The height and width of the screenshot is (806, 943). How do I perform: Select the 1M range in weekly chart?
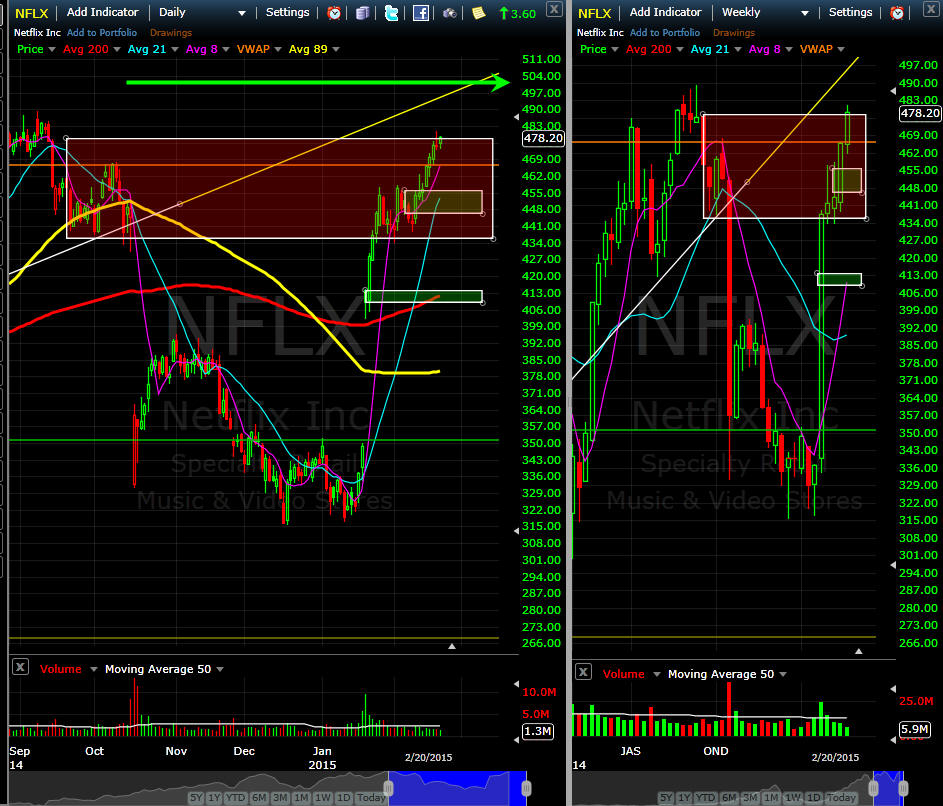coord(771,798)
